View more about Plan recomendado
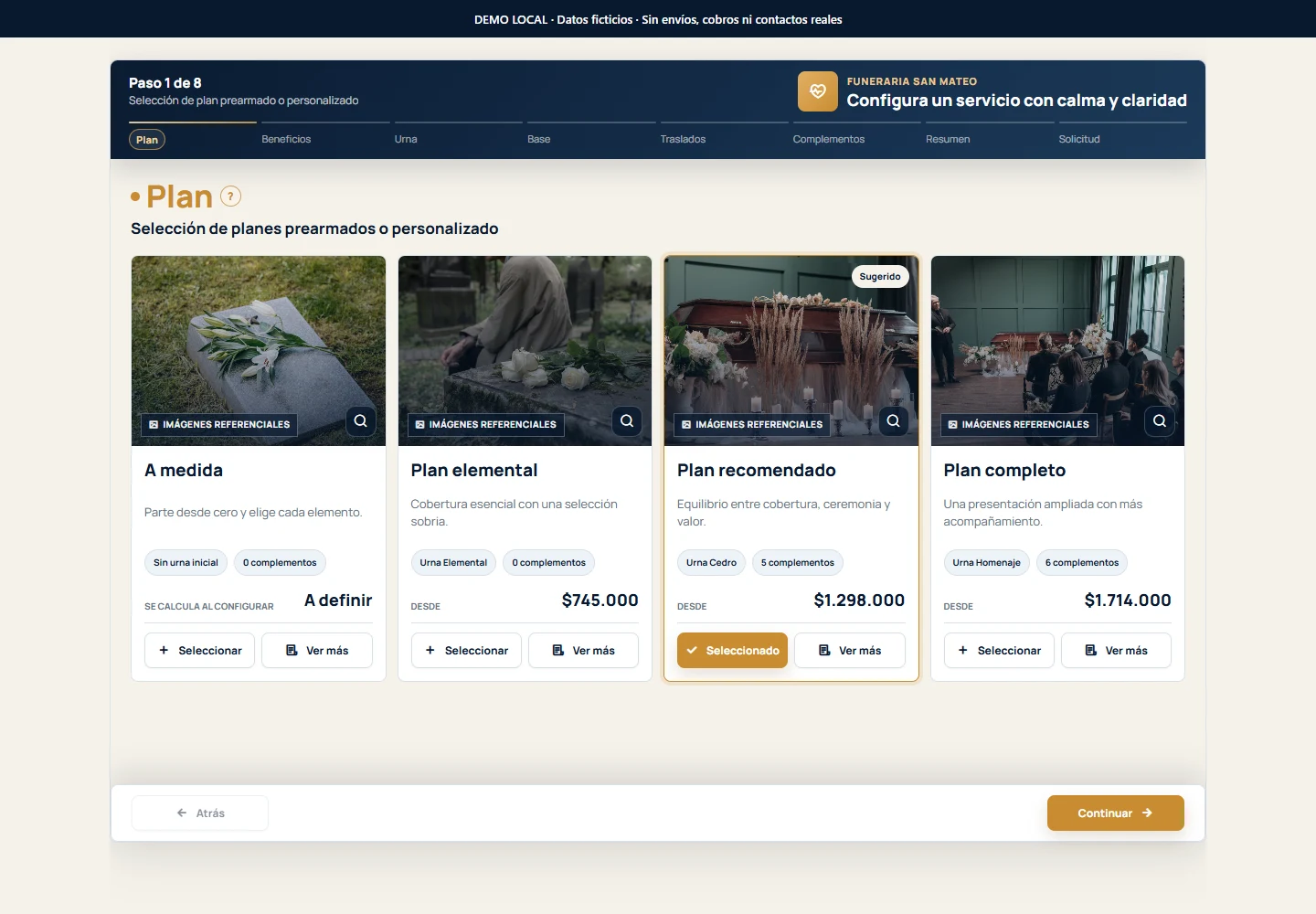Viewport: 1316px width, 914px height. click(x=850, y=651)
